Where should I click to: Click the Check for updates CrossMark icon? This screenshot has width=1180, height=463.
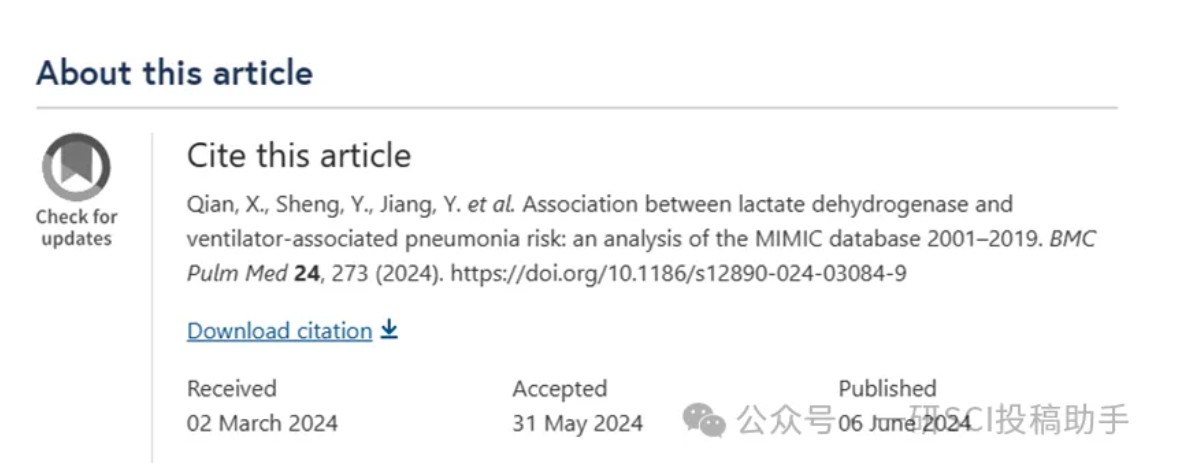[x=76, y=167]
